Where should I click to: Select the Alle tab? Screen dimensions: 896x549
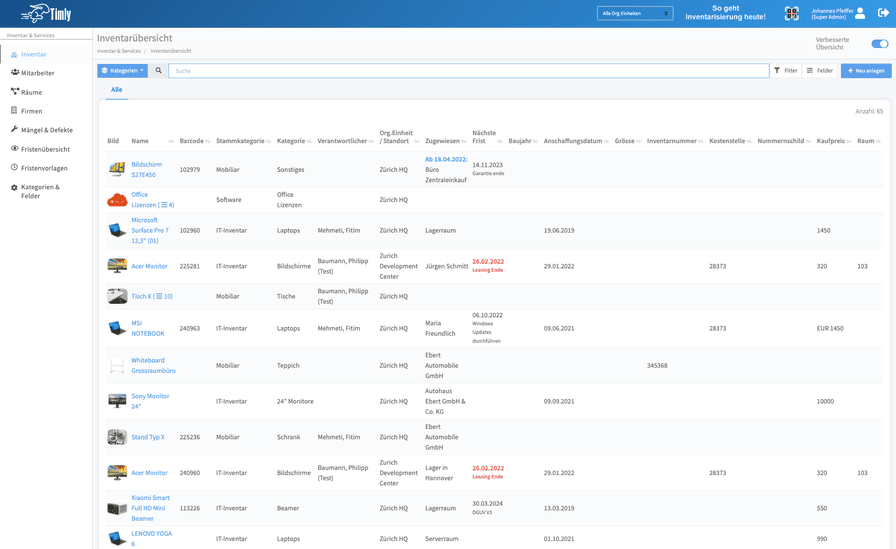pyautogui.click(x=117, y=90)
